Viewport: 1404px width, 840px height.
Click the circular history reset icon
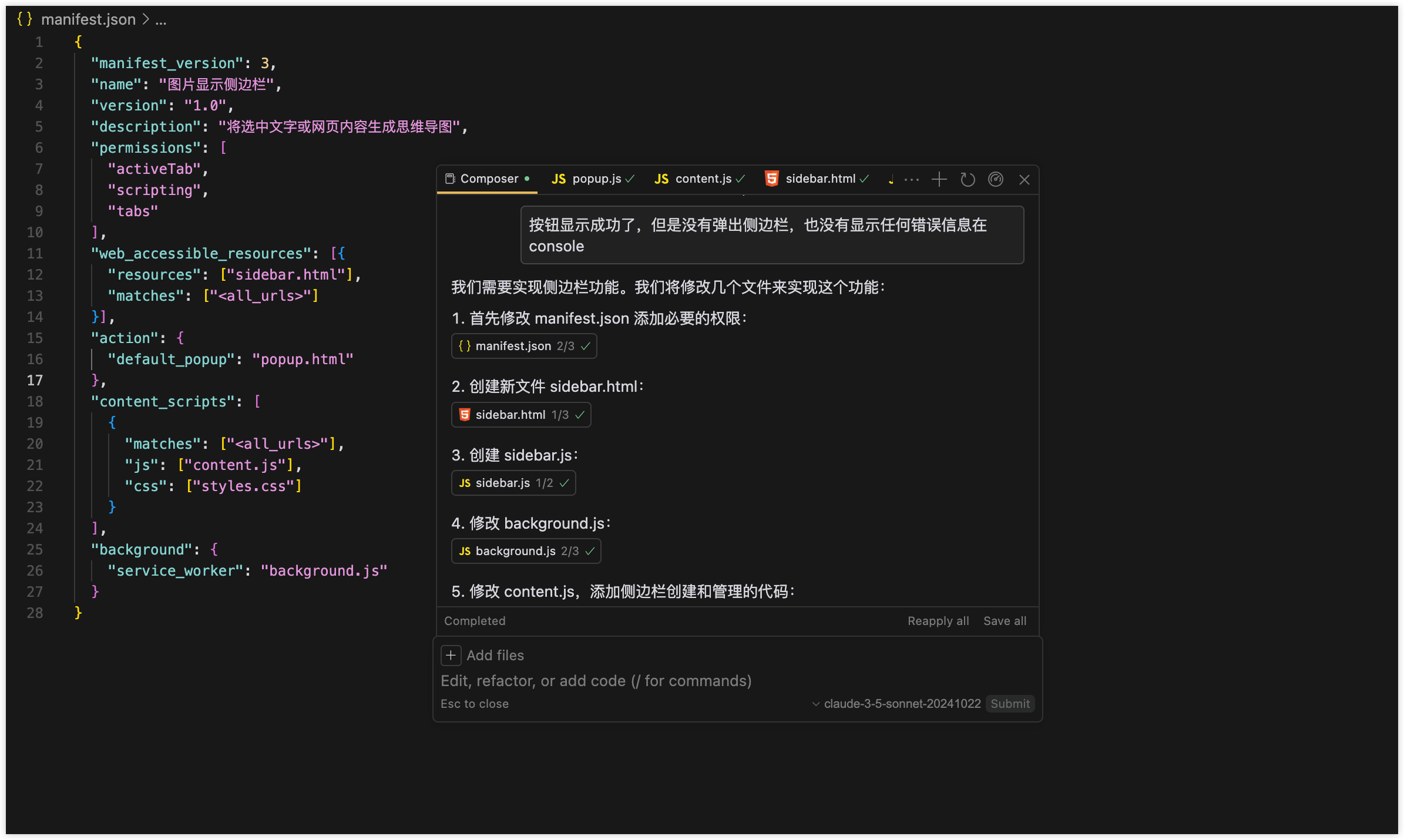(x=968, y=179)
